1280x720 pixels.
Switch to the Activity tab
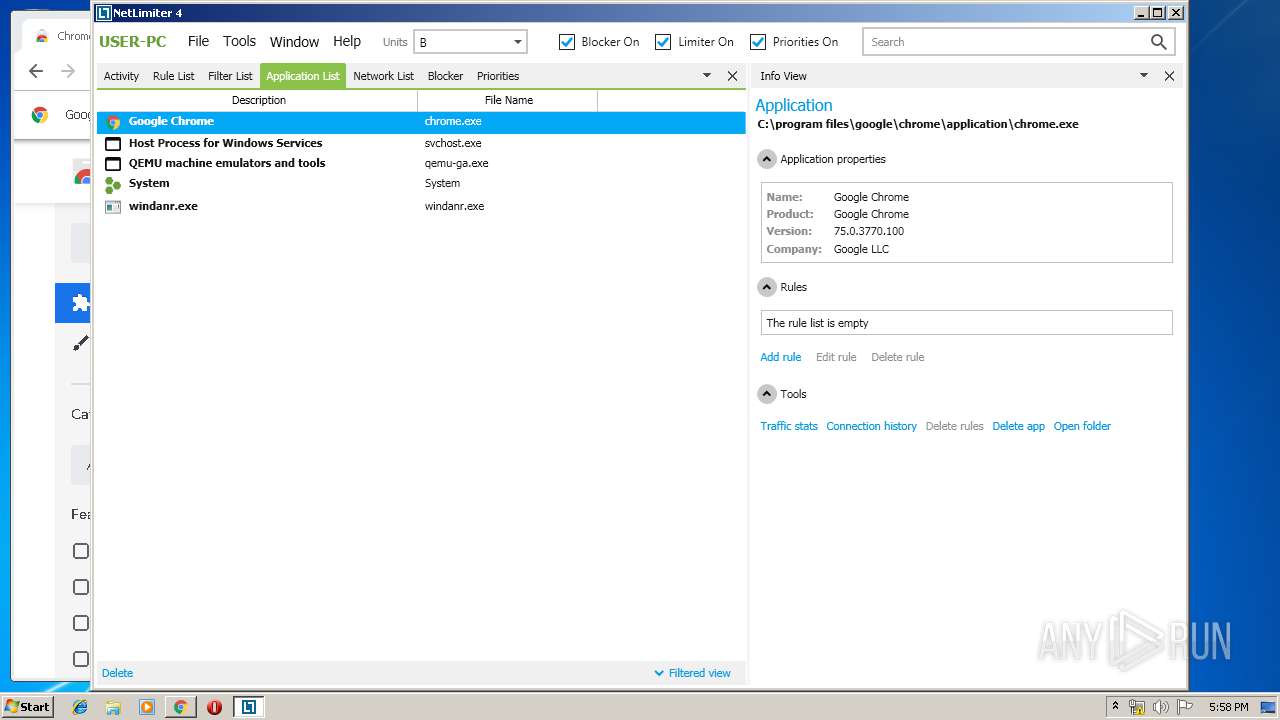pyautogui.click(x=121, y=76)
